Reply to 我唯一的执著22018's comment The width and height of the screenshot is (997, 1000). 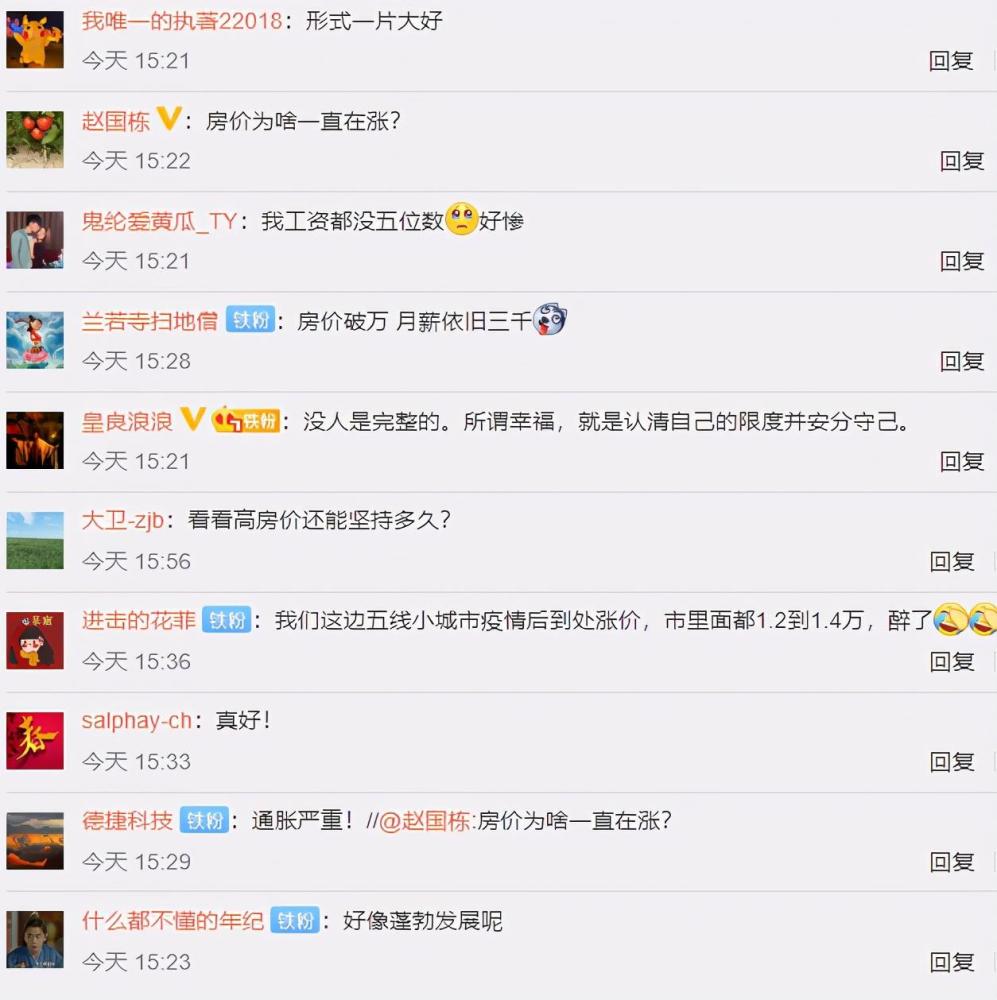coord(951,61)
